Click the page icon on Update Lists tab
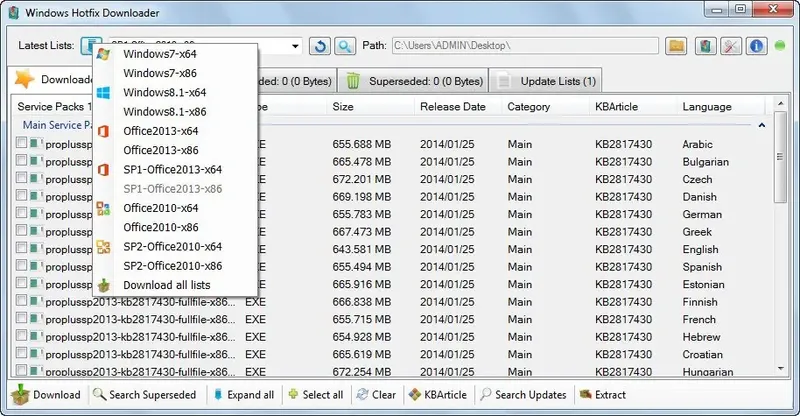 pyautogui.click(x=504, y=81)
